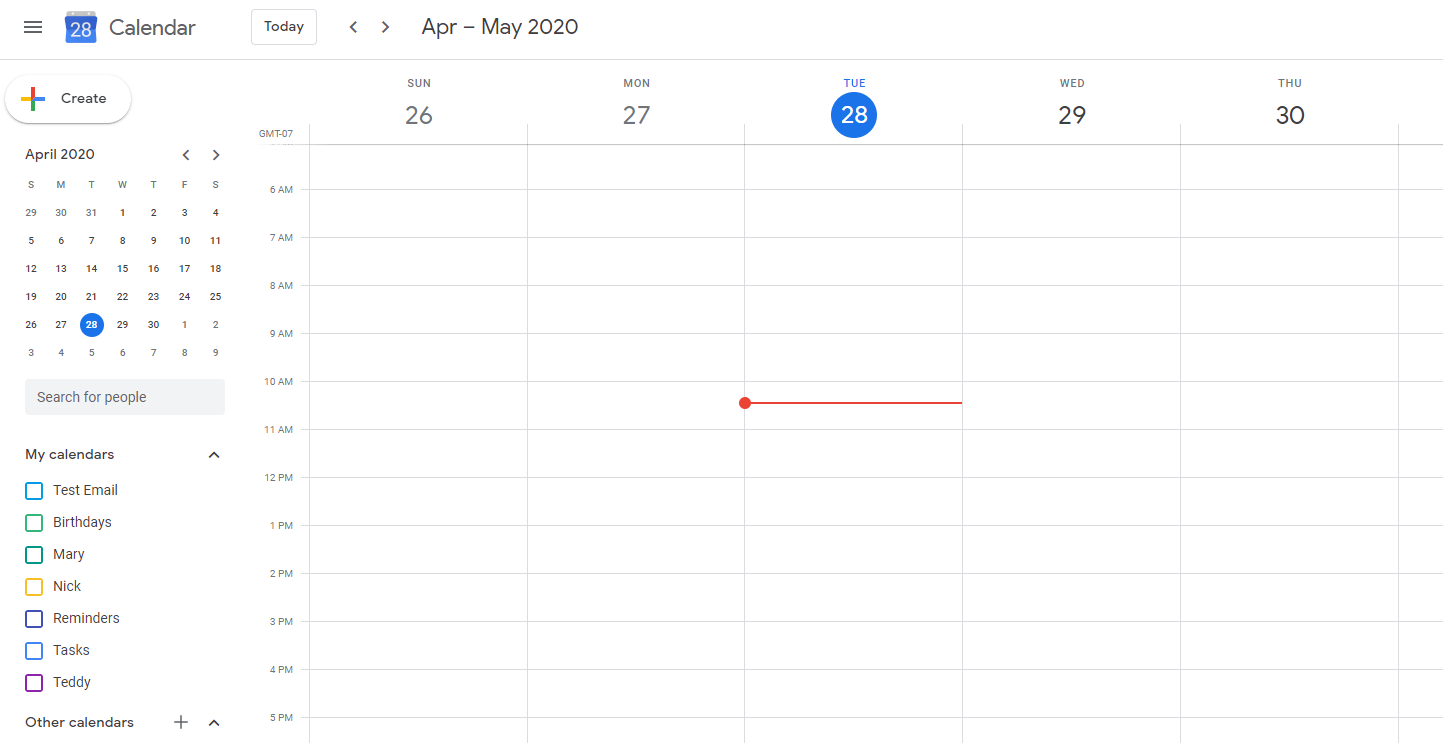Toggle the Teddy calendar checkbox
The image size is (1443, 743).
pyautogui.click(x=34, y=683)
